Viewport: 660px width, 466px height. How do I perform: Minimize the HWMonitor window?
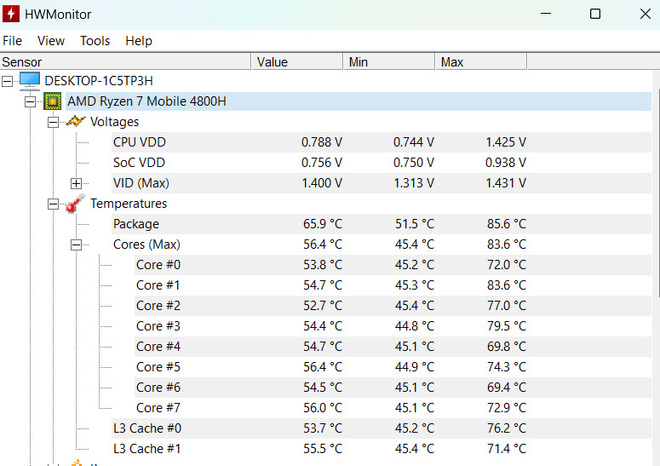click(x=546, y=13)
